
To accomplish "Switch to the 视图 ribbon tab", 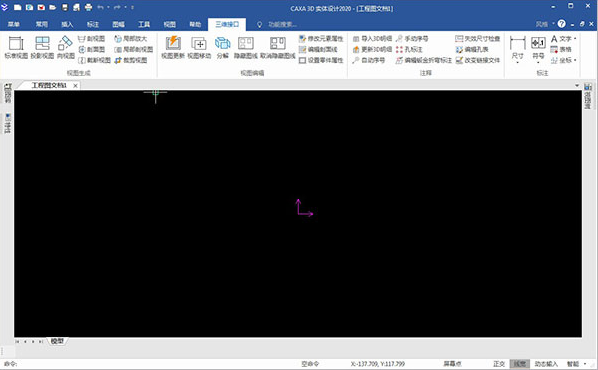I will (x=170, y=24).
